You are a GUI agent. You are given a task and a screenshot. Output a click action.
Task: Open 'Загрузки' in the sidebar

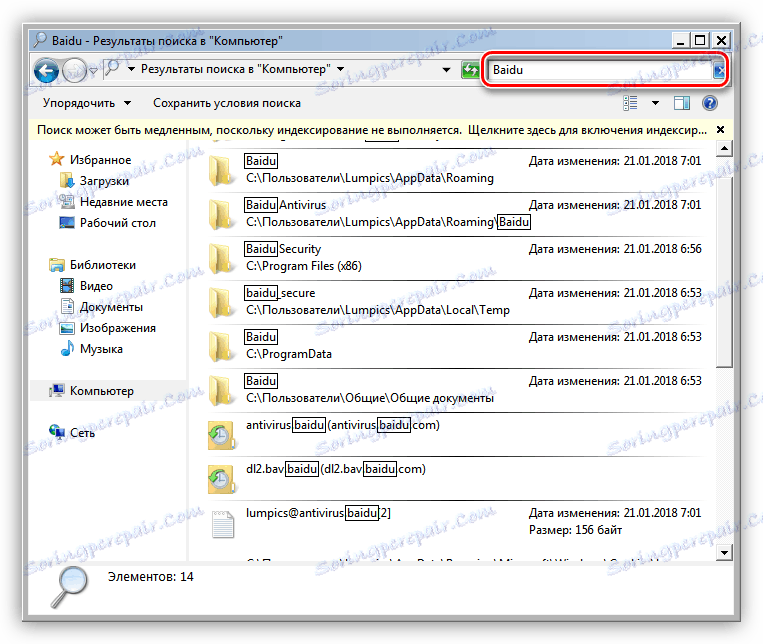pyautogui.click(x=104, y=181)
